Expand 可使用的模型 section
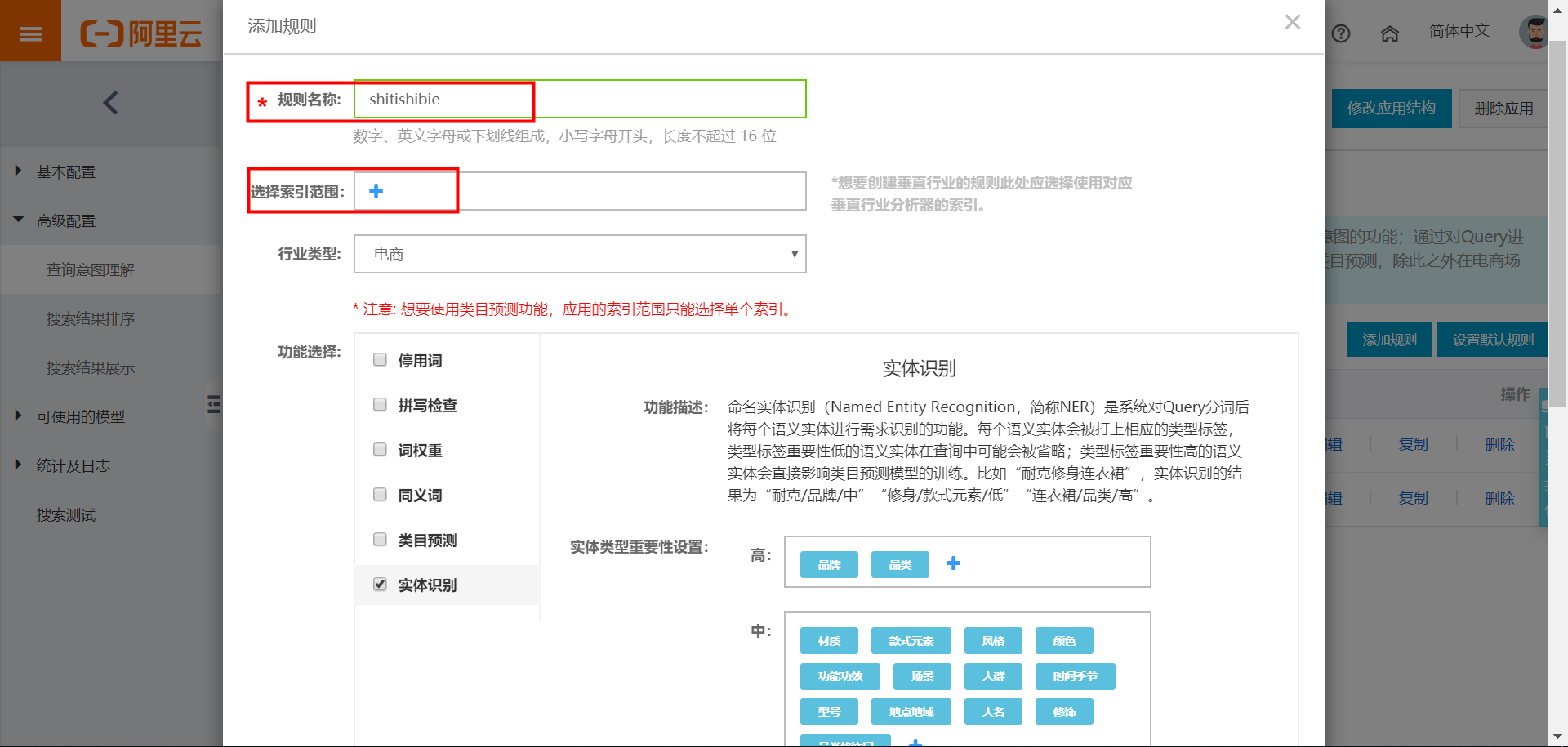The height and width of the screenshot is (747, 1568). [80, 416]
